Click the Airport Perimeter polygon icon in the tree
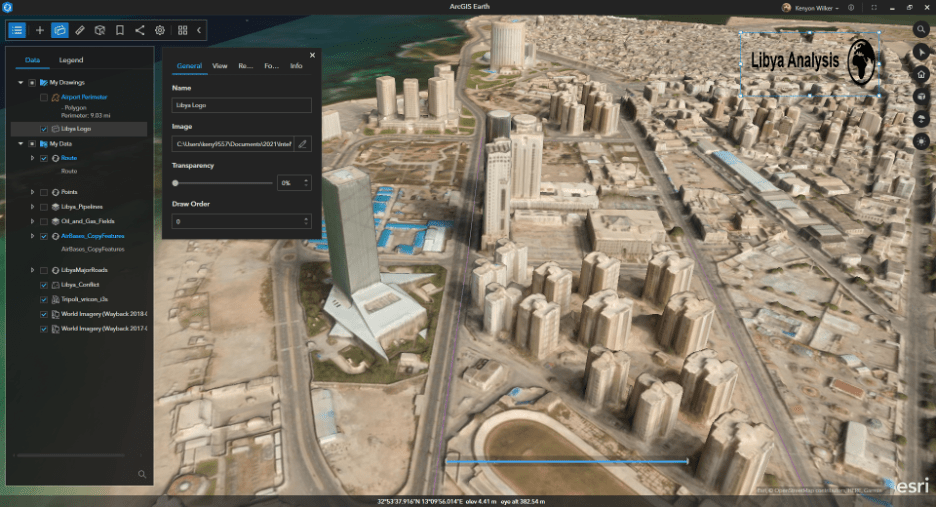936x508 pixels. coord(55,97)
